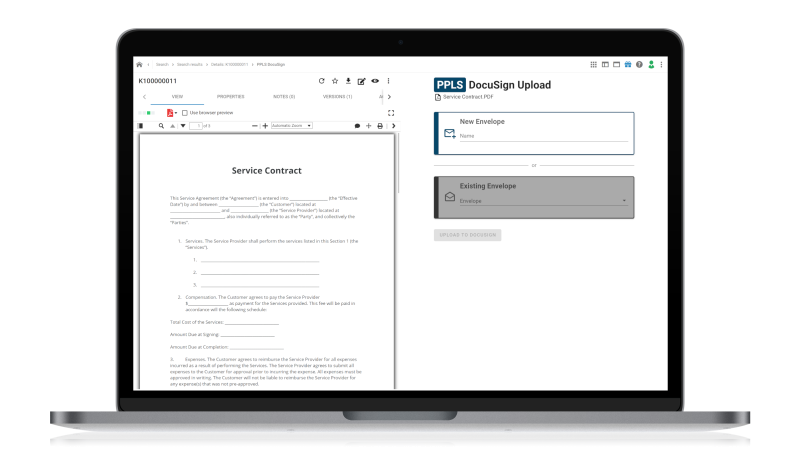This screenshot has height=460, width=800.
Task: Click the comment bubble icon in viewer toolbar
Action: coord(357,126)
